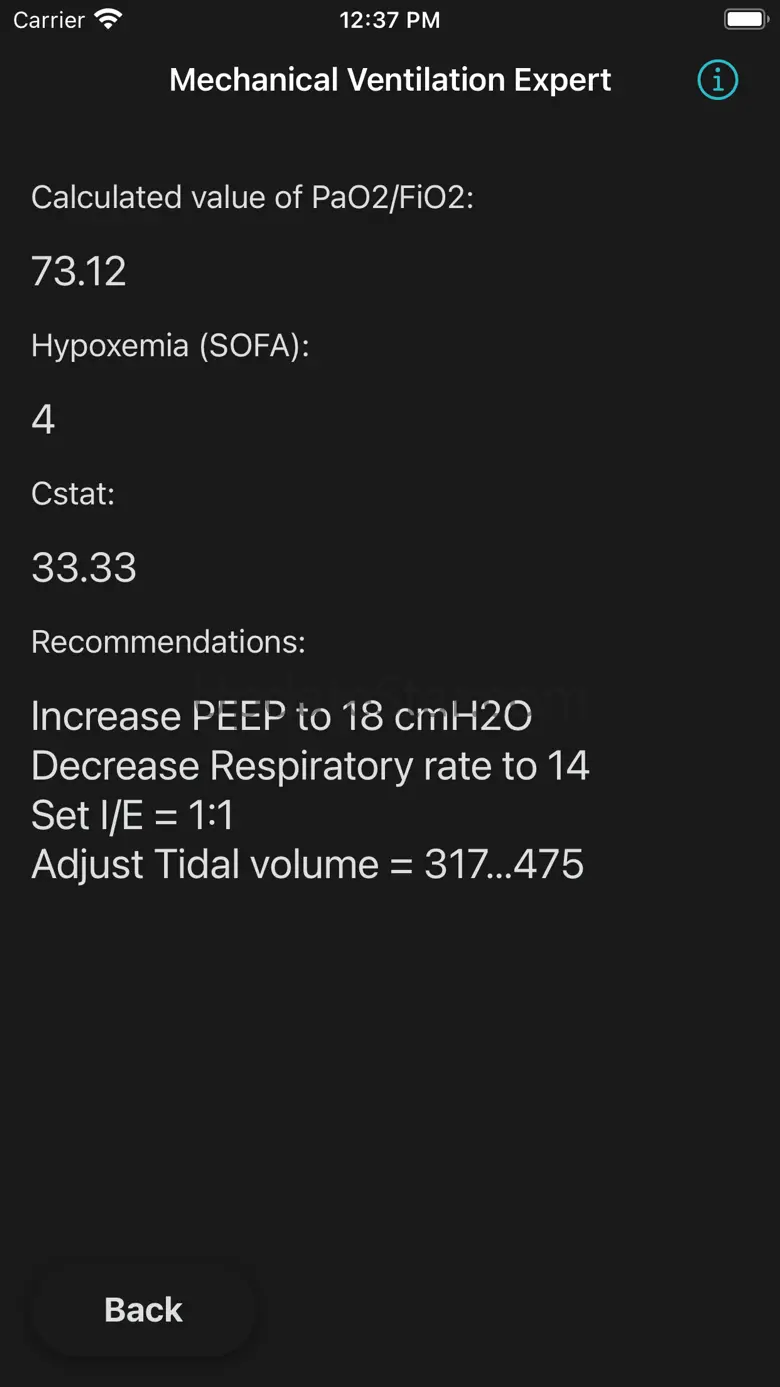780x1387 pixels.
Task: Tap the 12:37 PM clock
Action: pos(389,20)
